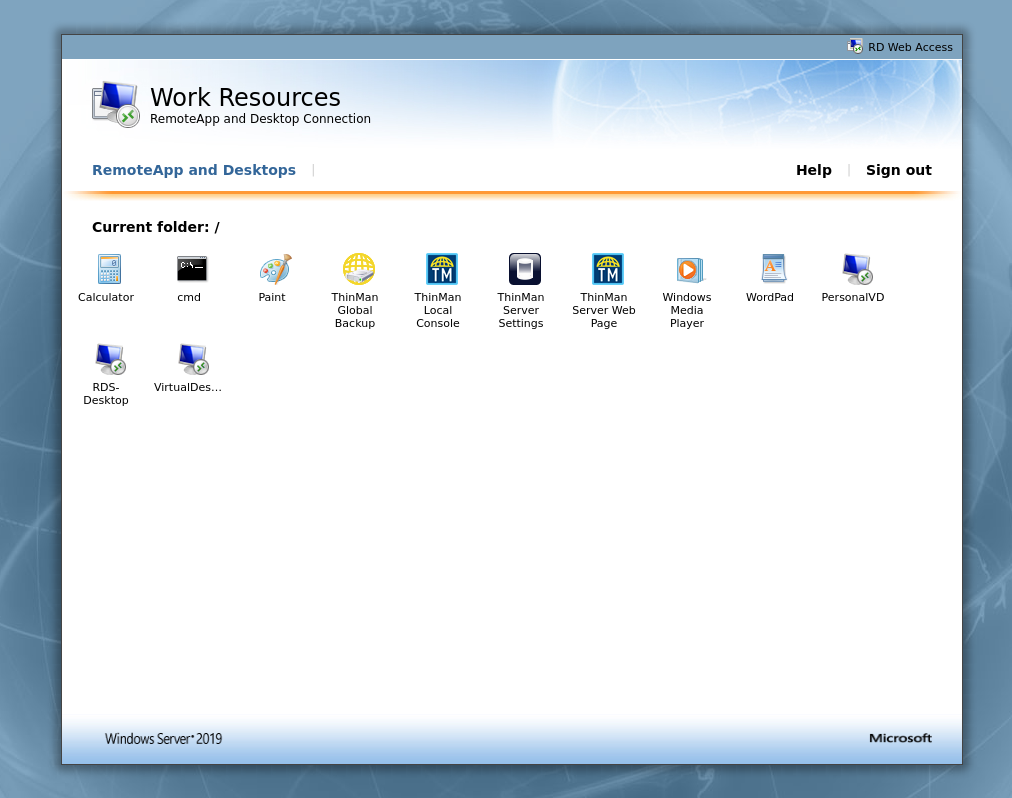1012x798 pixels.
Task: Open the VirtualDes... desktop icon
Action: [x=192, y=359]
